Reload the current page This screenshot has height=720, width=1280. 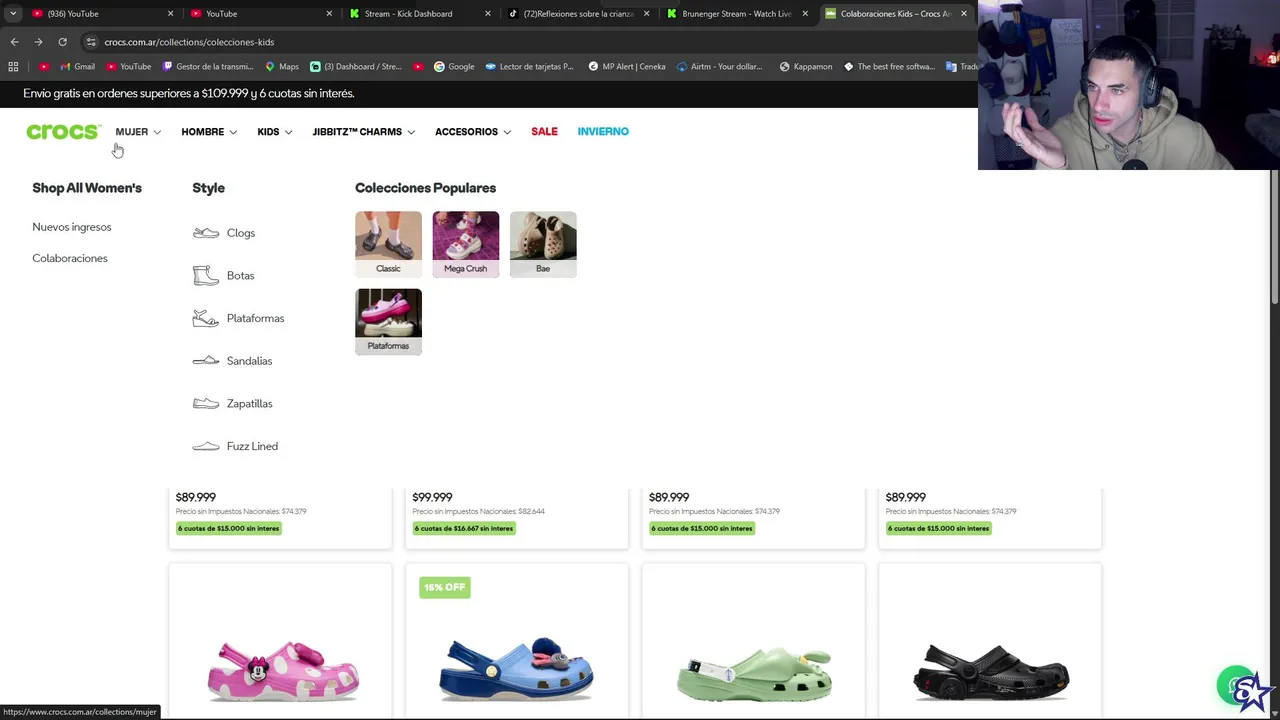(x=62, y=42)
